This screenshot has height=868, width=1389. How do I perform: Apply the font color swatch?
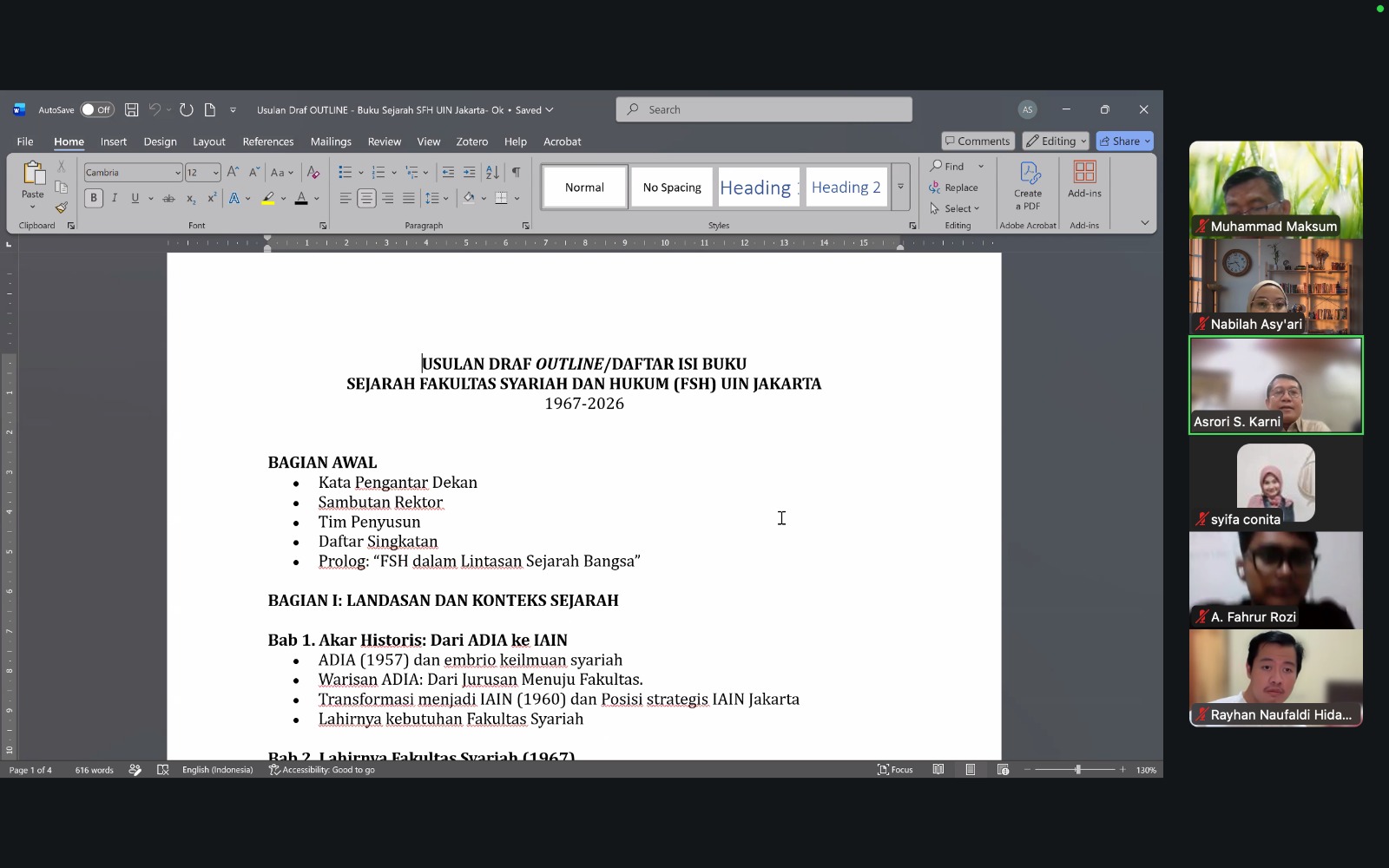[x=301, y=198]
